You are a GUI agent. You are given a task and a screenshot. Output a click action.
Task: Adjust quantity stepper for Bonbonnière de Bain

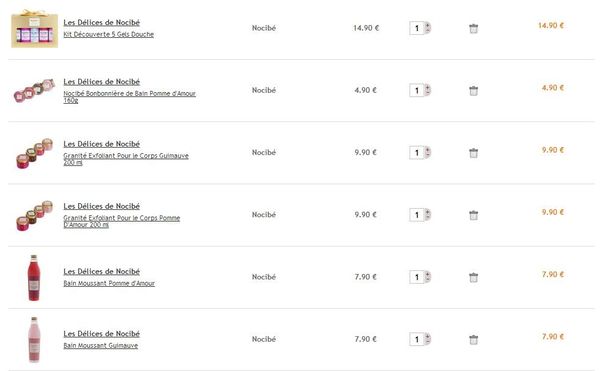click(428, 90)
